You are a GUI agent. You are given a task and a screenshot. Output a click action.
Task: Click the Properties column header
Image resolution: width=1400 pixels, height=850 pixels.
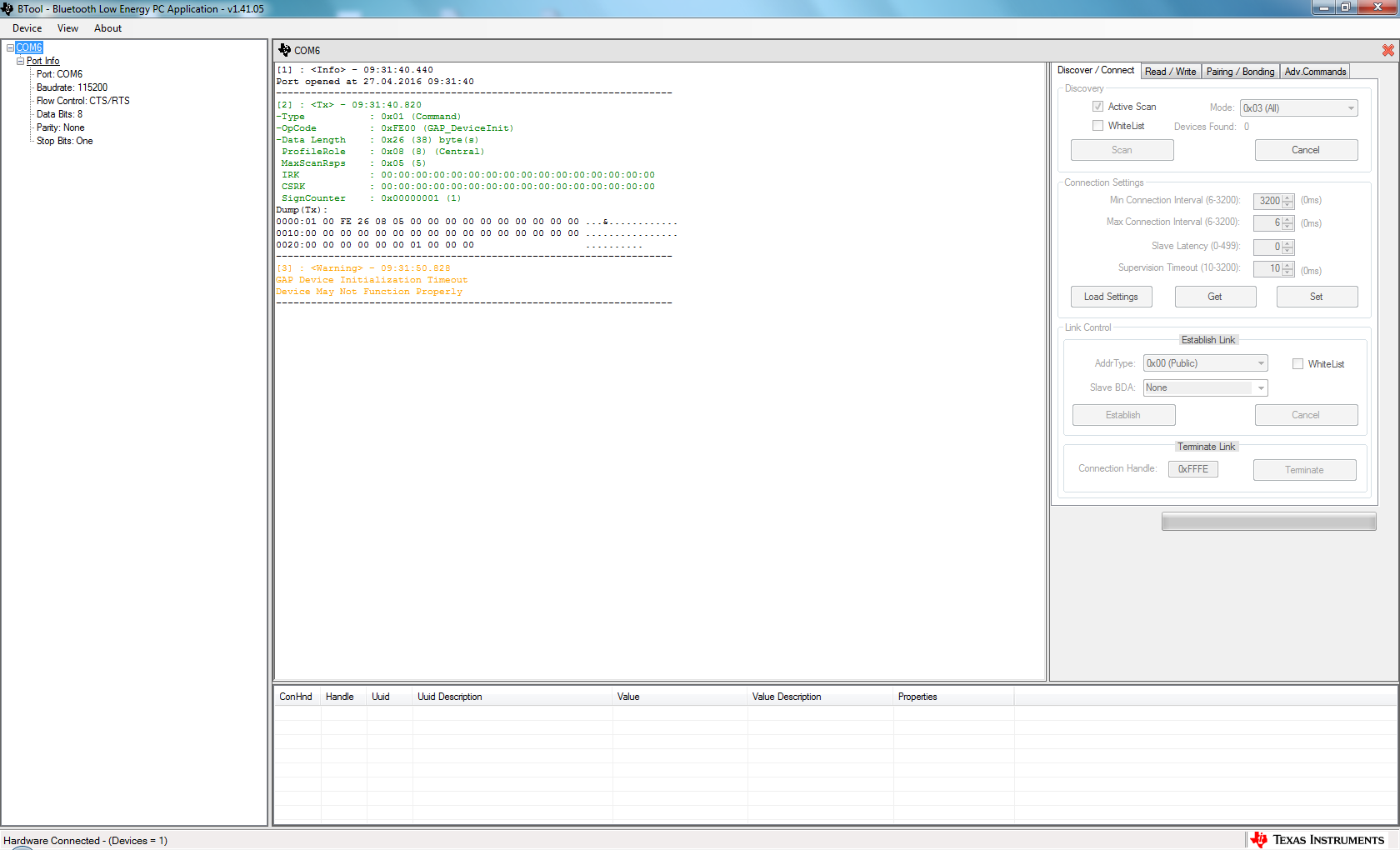point(954,697)
